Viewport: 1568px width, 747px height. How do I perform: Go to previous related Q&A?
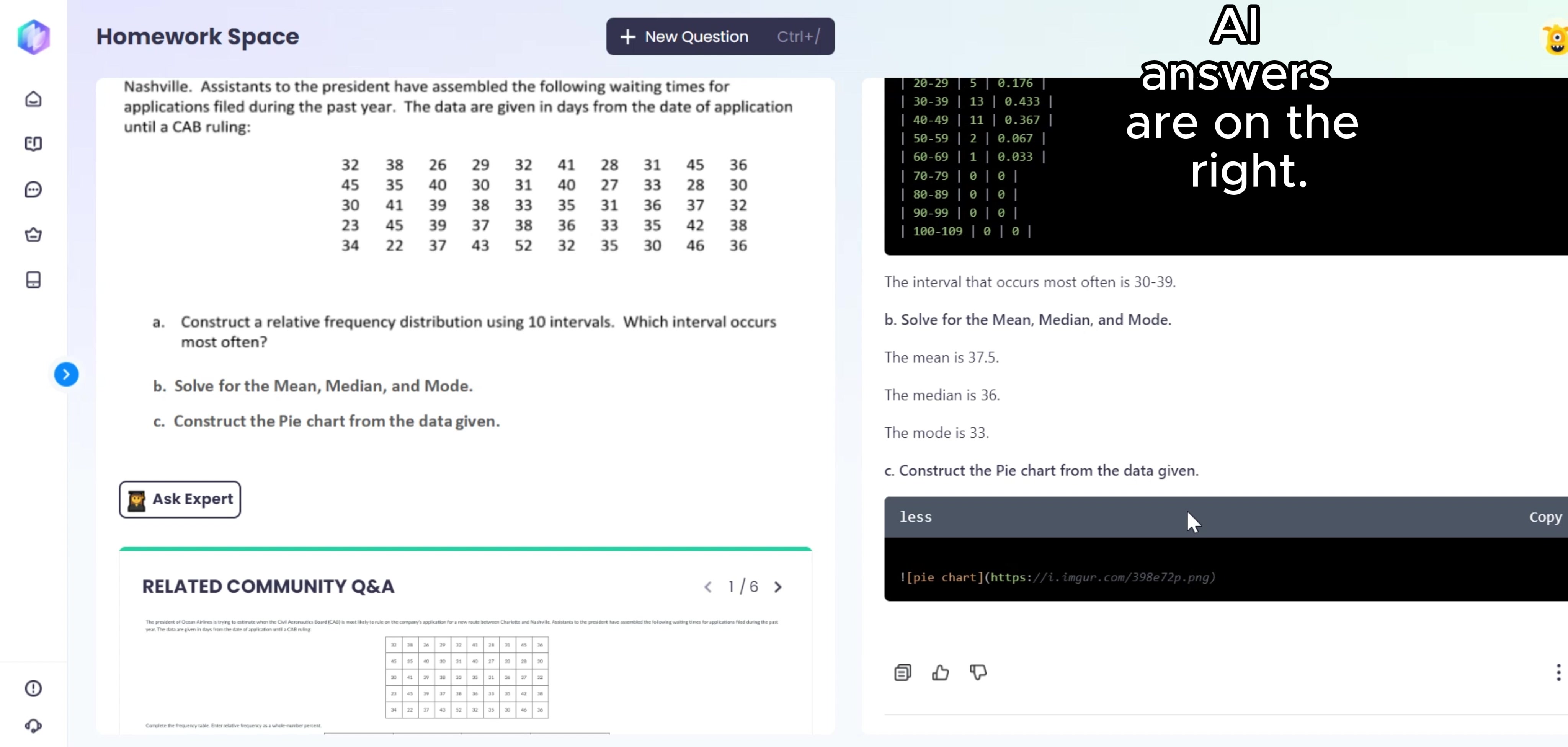[x=708, y=587]
